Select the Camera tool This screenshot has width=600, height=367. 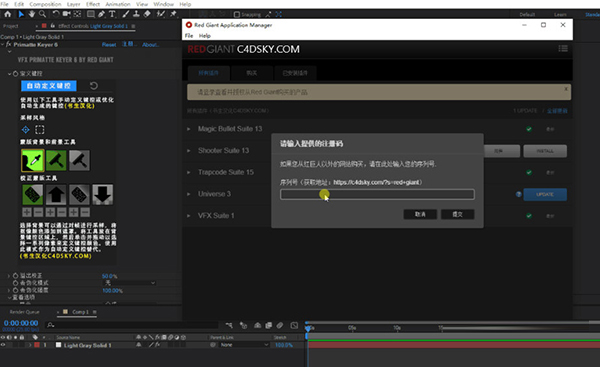[66, 14]
